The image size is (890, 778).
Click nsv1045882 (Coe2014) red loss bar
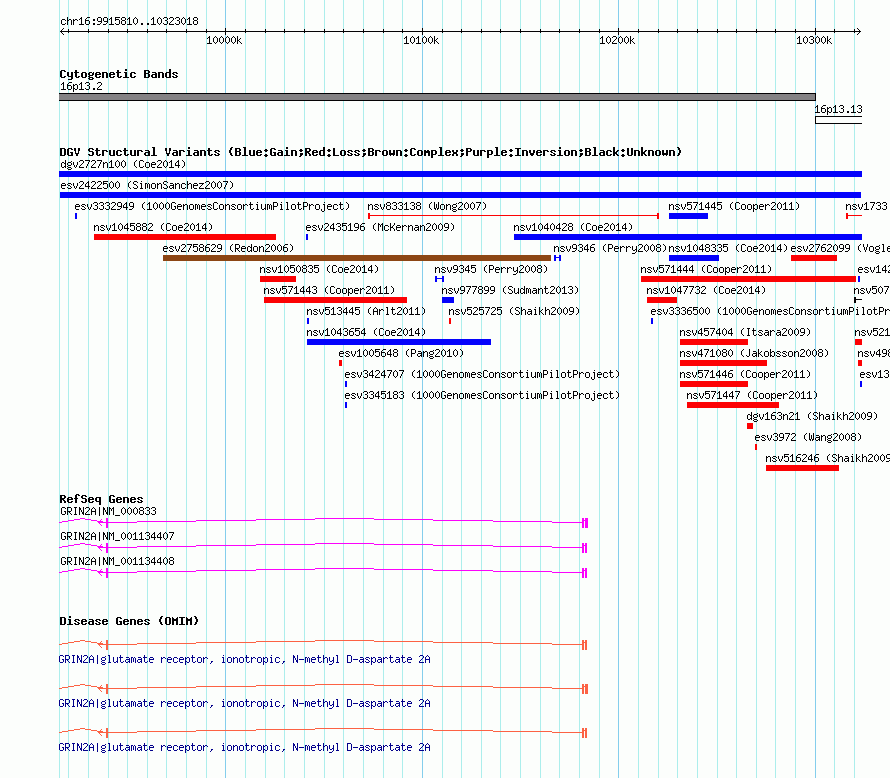184,237
